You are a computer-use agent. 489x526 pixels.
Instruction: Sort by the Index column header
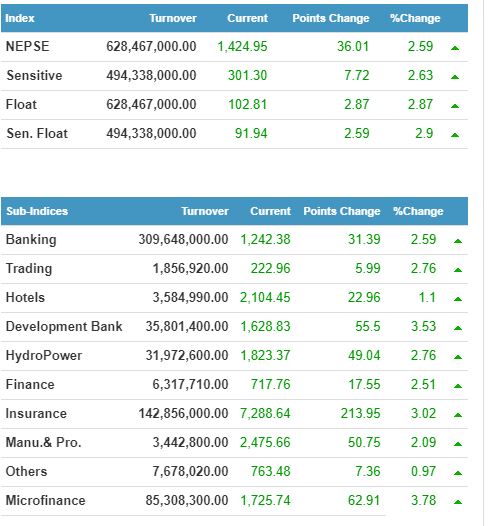point(20,18)
